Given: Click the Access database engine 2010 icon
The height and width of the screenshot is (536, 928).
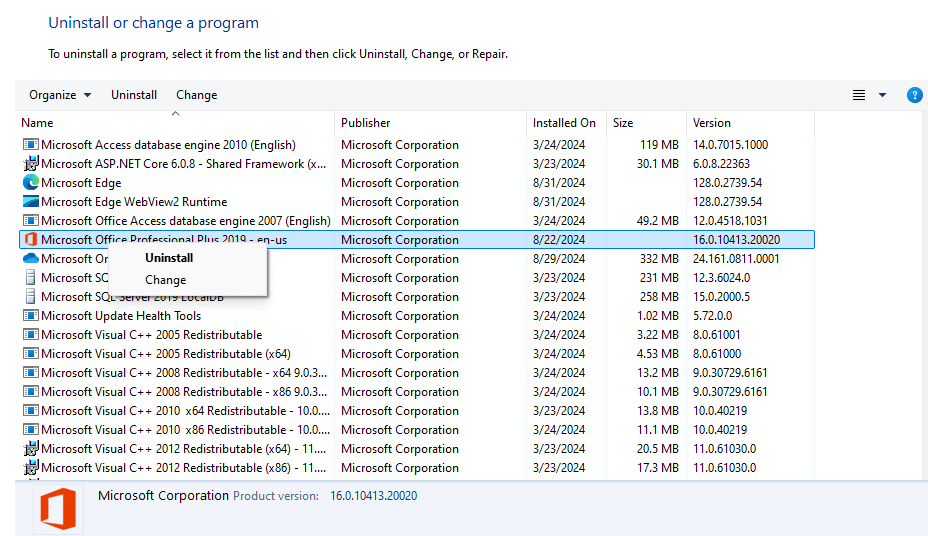Looking at the screenshot, I should coord(31,144).
